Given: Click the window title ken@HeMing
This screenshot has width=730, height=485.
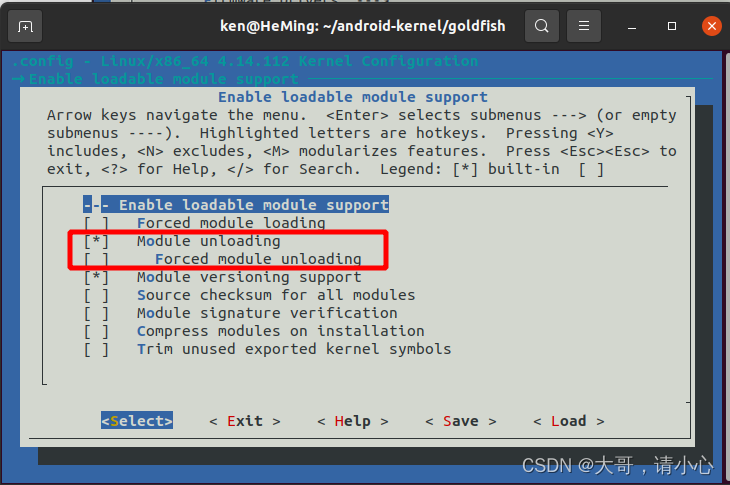Looking at the screenshot, I should tap(362, 26).
